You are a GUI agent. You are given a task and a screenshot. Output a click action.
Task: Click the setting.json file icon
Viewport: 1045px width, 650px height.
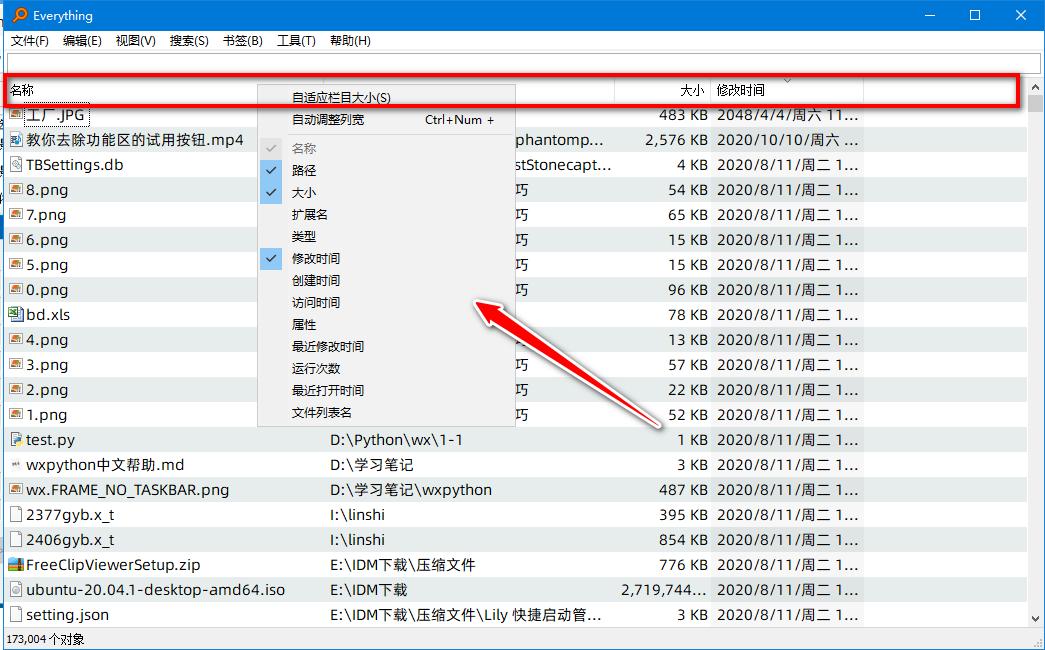point(16,614)
